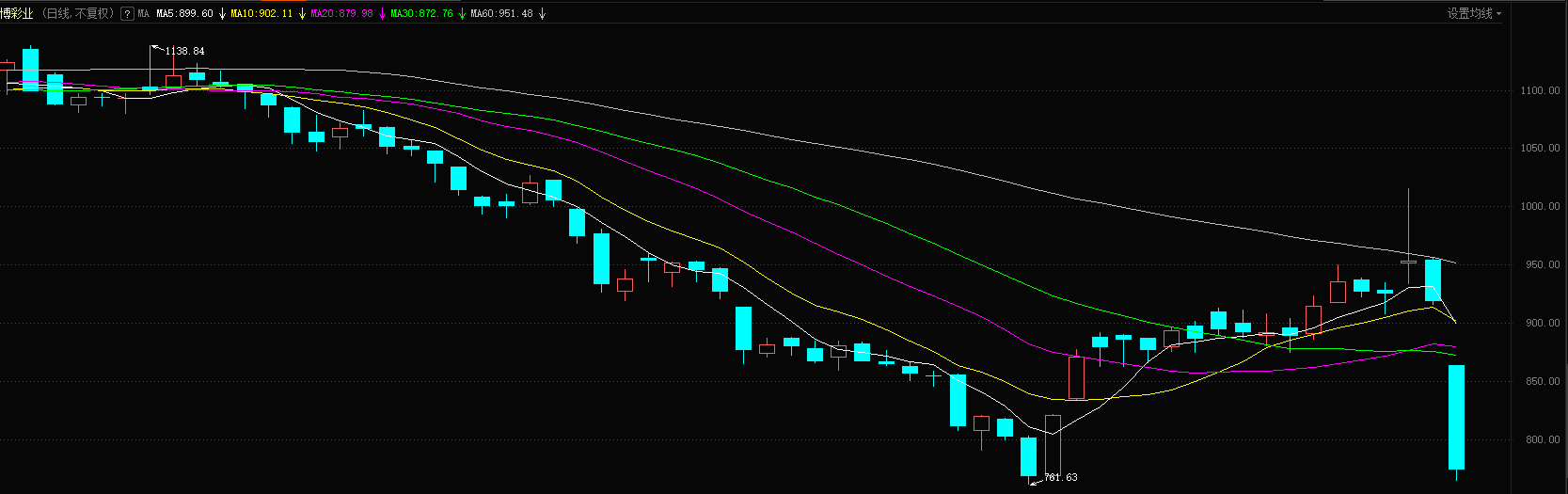
Task: Click the down arrow beside MA60
Action: point(542,14)
